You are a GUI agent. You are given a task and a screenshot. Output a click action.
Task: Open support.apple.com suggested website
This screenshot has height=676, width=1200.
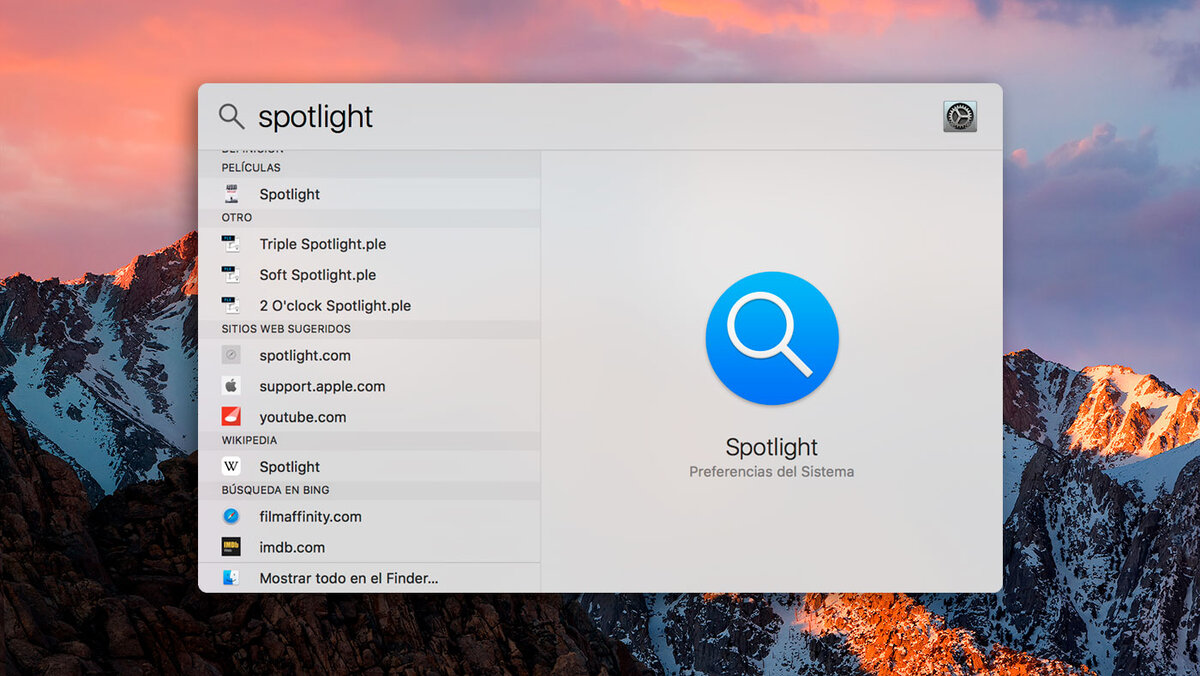point(369,386)
